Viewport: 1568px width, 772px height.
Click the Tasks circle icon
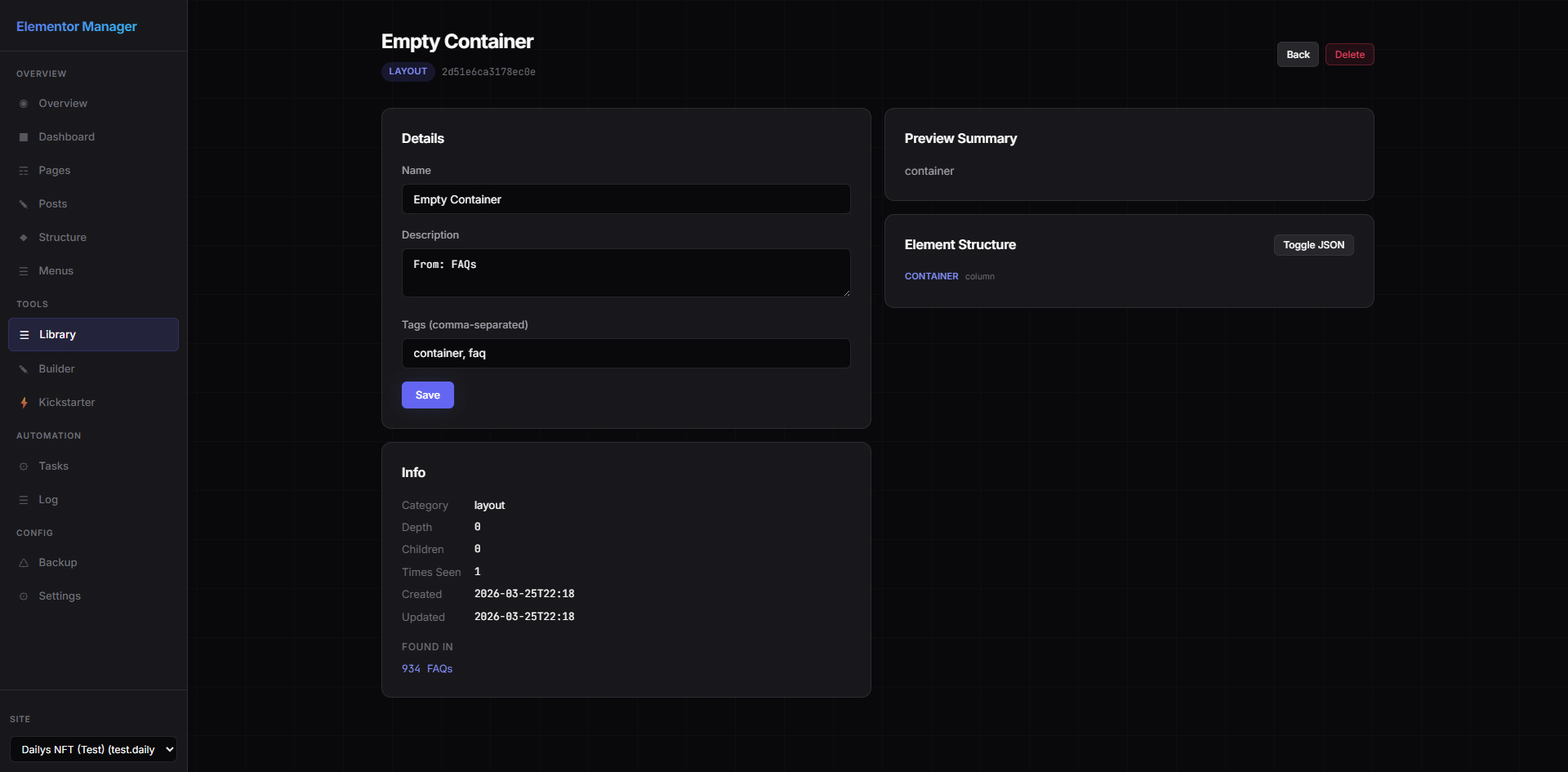pyautogui.click(x=24, y=466)
